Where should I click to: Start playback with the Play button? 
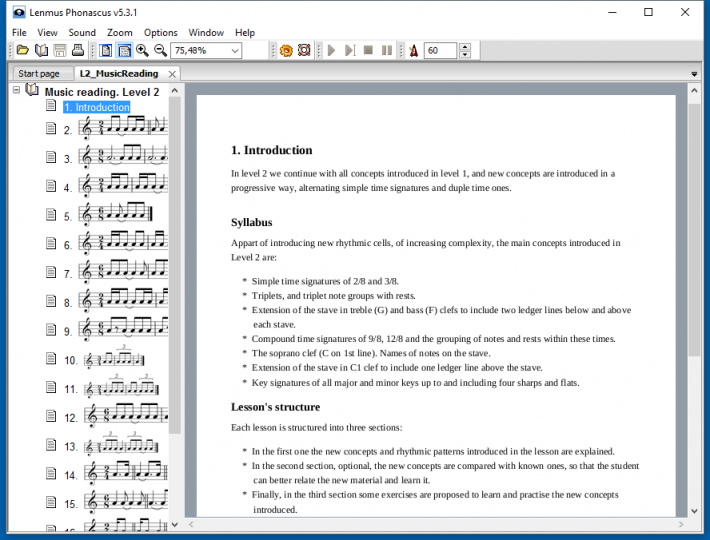tap(331, 50)
